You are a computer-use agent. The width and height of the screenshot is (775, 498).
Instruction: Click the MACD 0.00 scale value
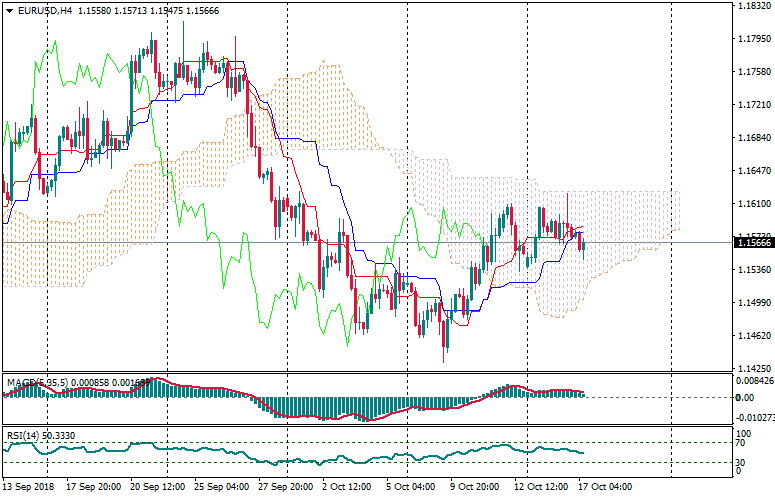tap(744, 397)
